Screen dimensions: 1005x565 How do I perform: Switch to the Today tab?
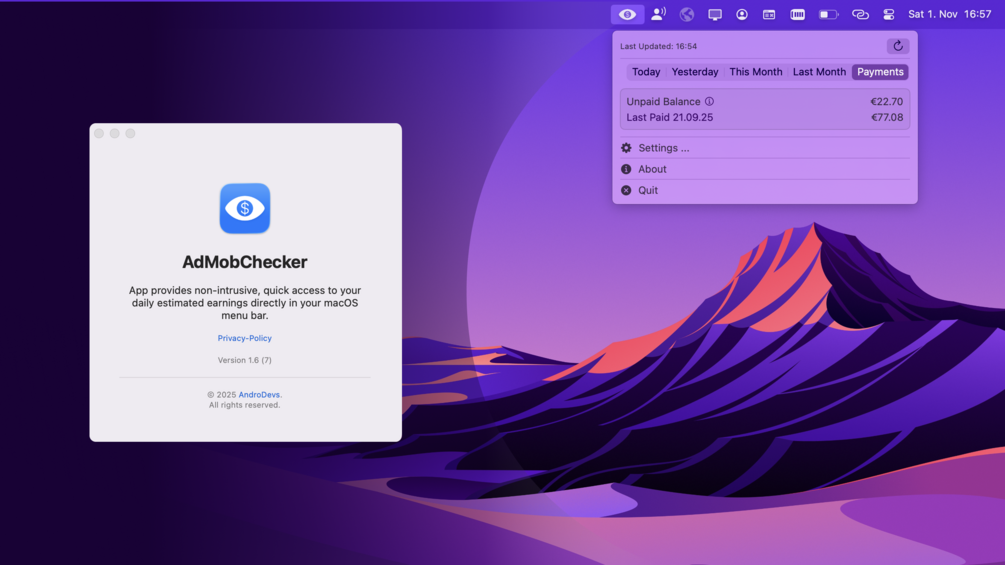646,72
